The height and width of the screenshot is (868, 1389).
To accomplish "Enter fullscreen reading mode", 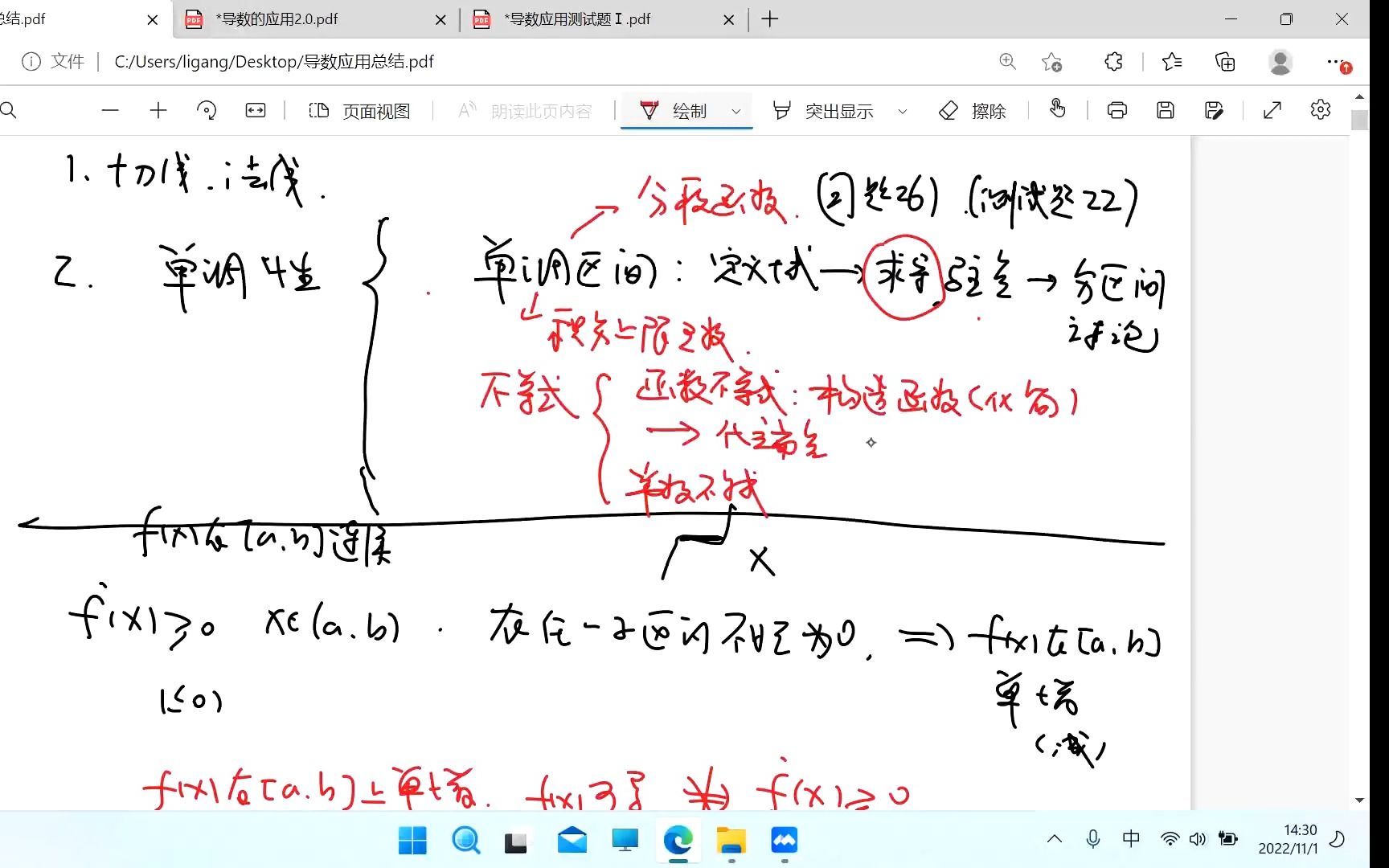I will pyautogui.click(x=1271, y=110).
